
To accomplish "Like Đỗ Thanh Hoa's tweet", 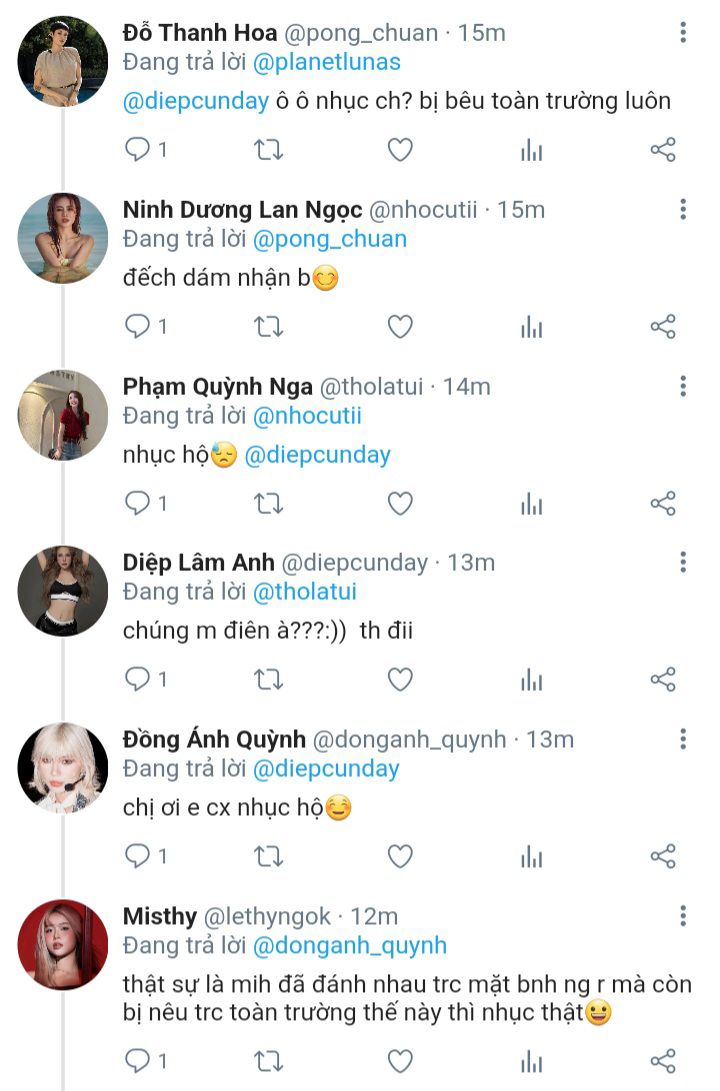I will click(400, 150).
